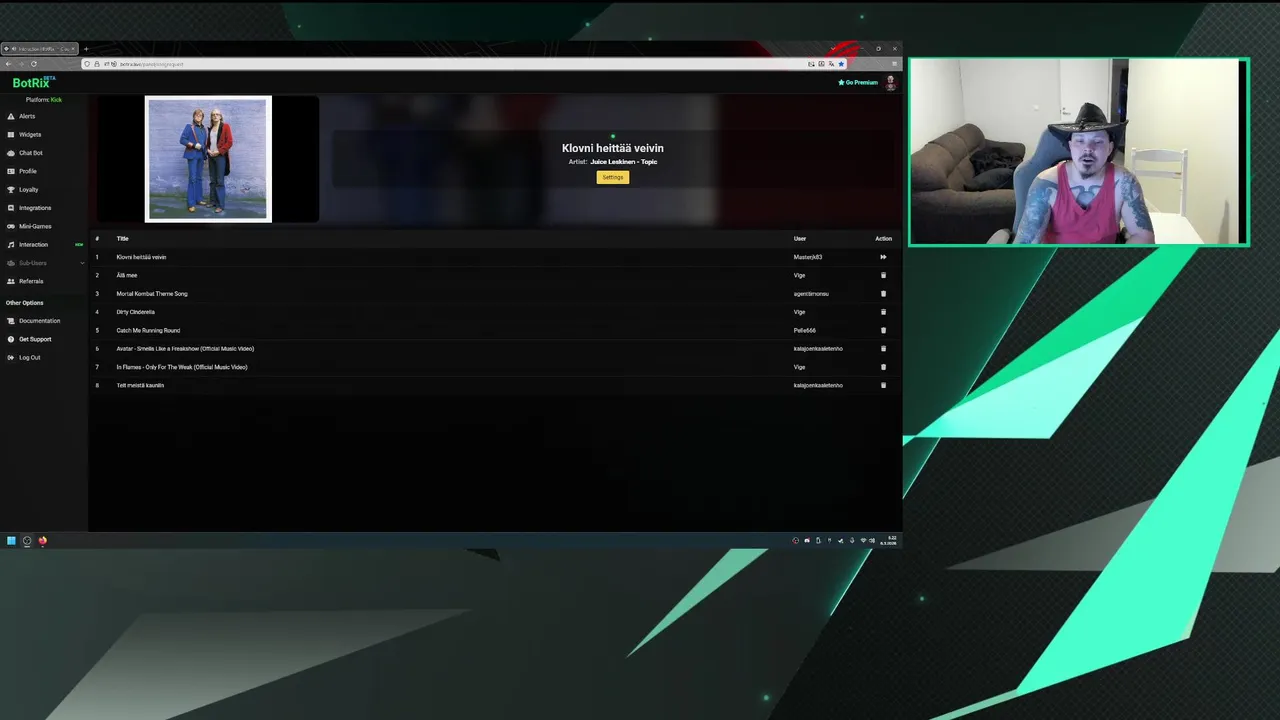Click the Firefox taskbar icon
1280x720 pixels.
coord(42,541)
